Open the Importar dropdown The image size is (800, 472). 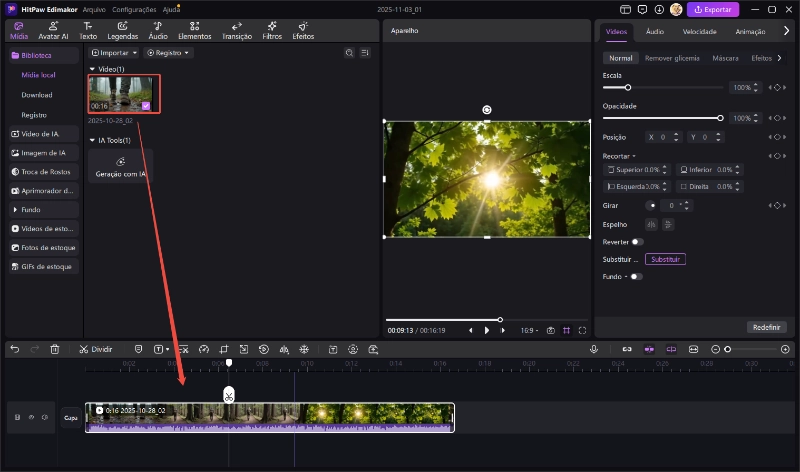coord(114,53)
